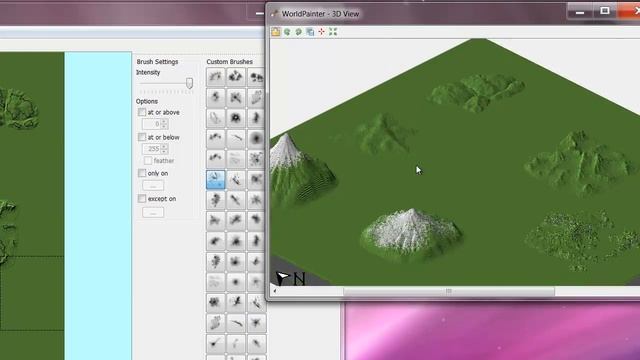Select custom brush in row one, column three

[x=256, y=77]
